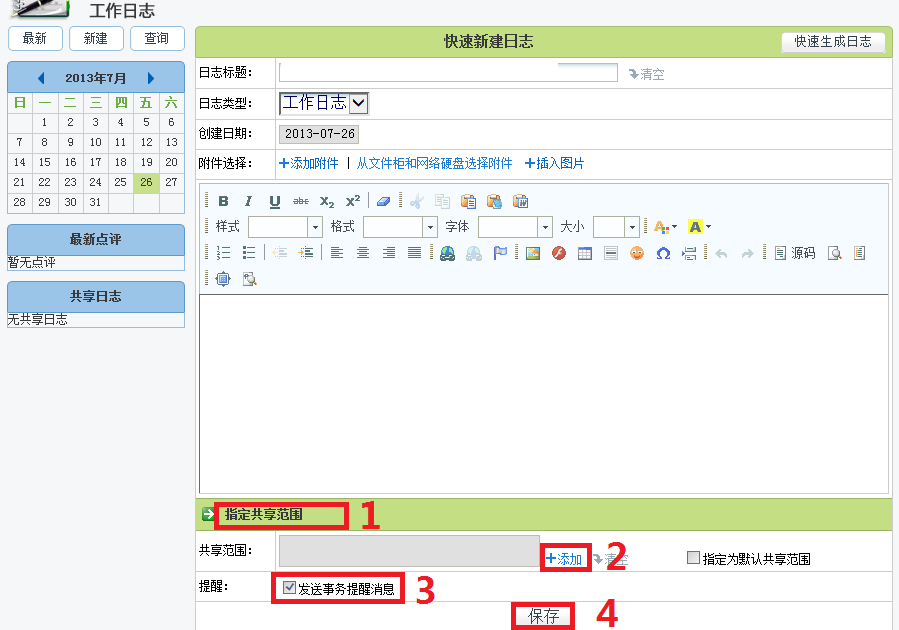This screenshot has height=630, width=899.
Task: Click the 添加附件 link
Action: [x=308, y=163]
